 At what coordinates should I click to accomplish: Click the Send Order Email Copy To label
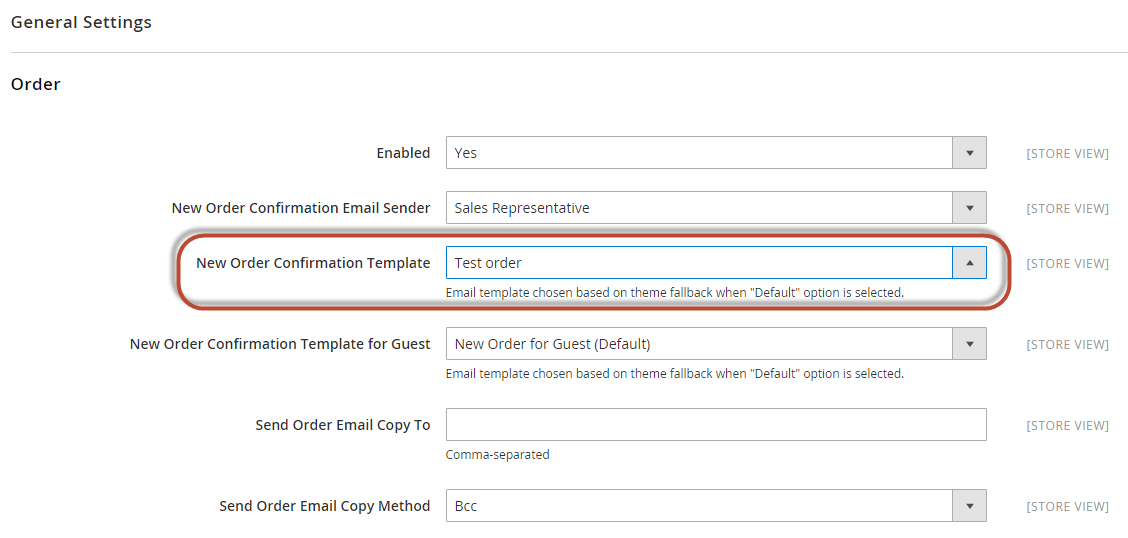coord(342,425)
